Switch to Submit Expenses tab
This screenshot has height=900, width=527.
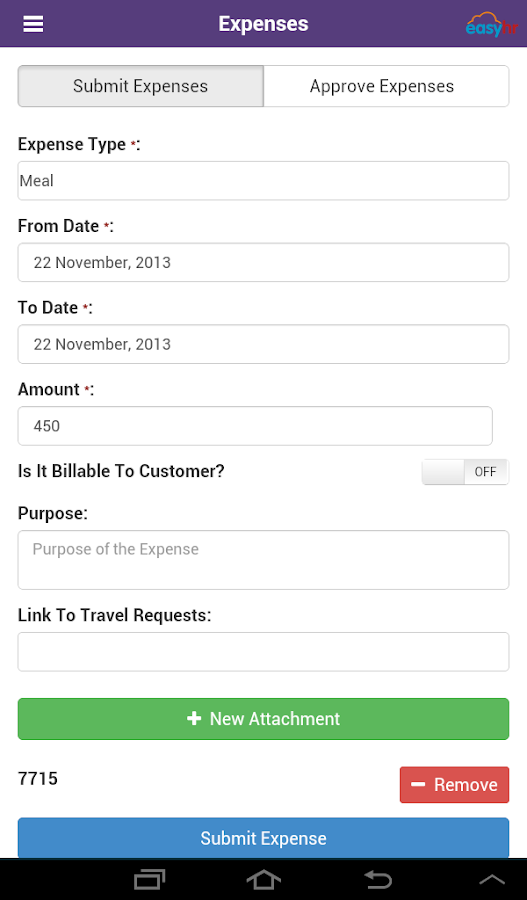pyautogui.click(x=141, y=86)
